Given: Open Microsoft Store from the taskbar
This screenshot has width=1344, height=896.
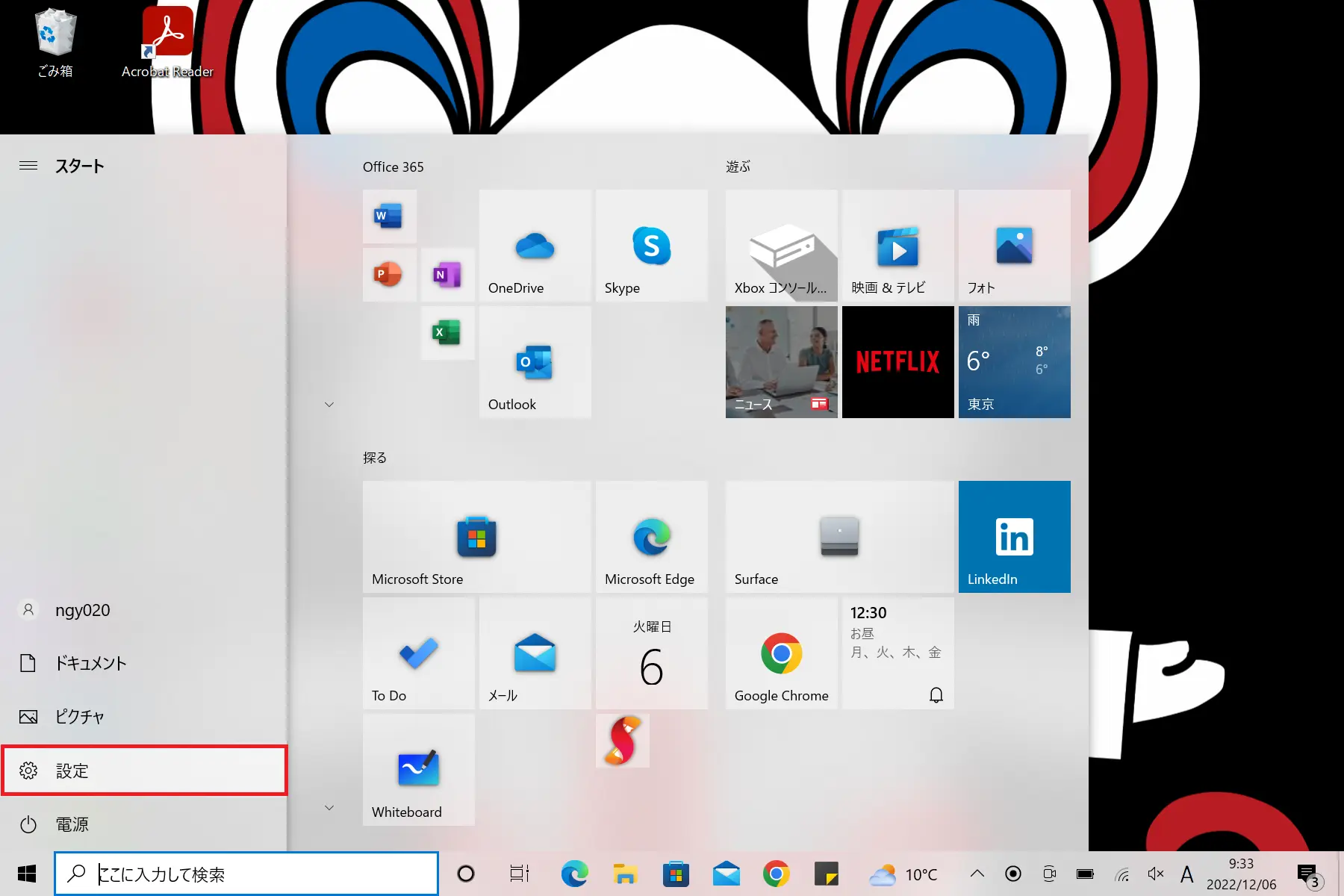Looking at the screenshot, I should pos(676,874).
